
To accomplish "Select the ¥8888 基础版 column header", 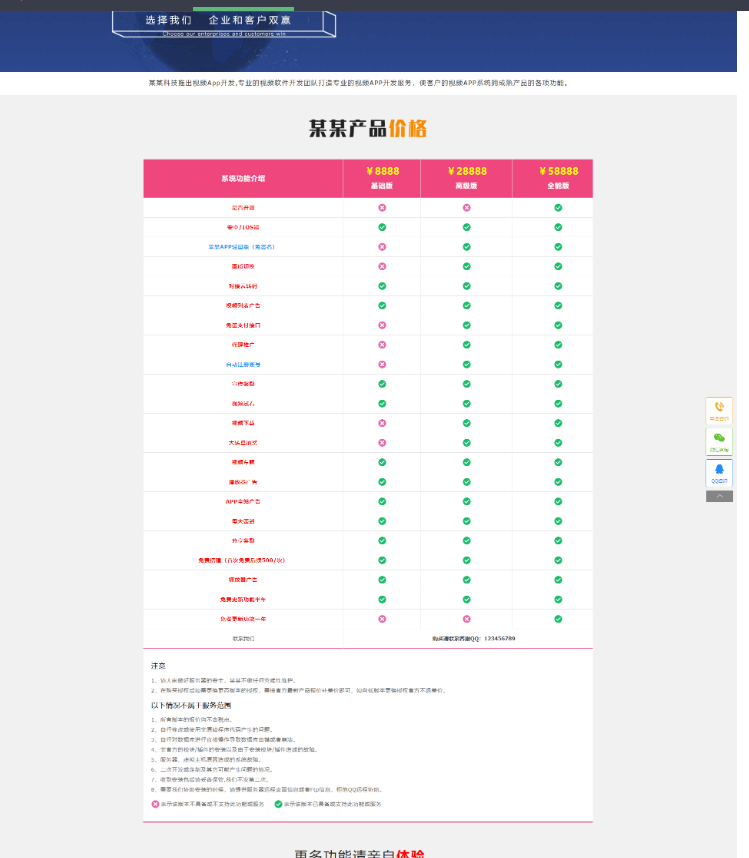I will point(382,178).
